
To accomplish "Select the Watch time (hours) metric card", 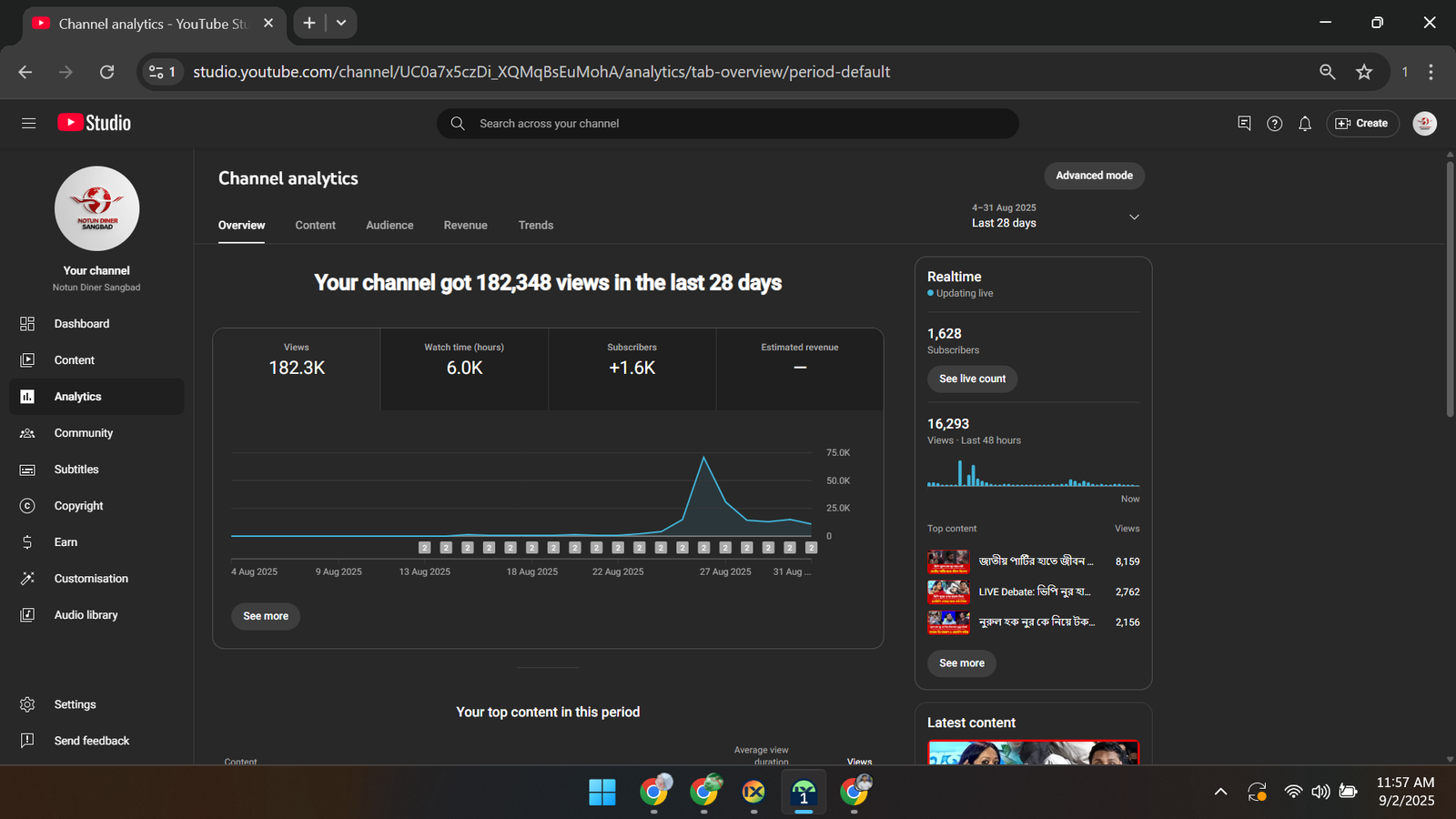I will click(x=464, y=369).
